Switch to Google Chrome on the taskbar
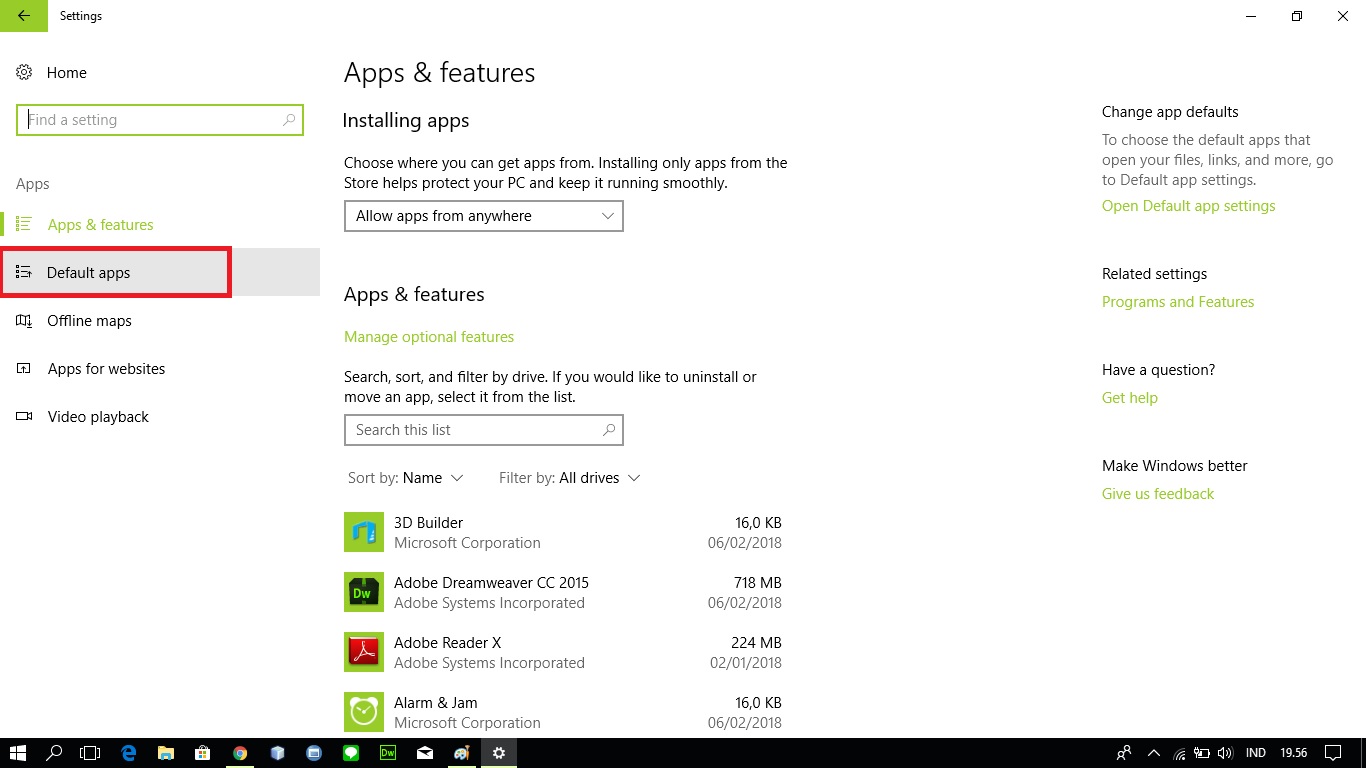 240,753
